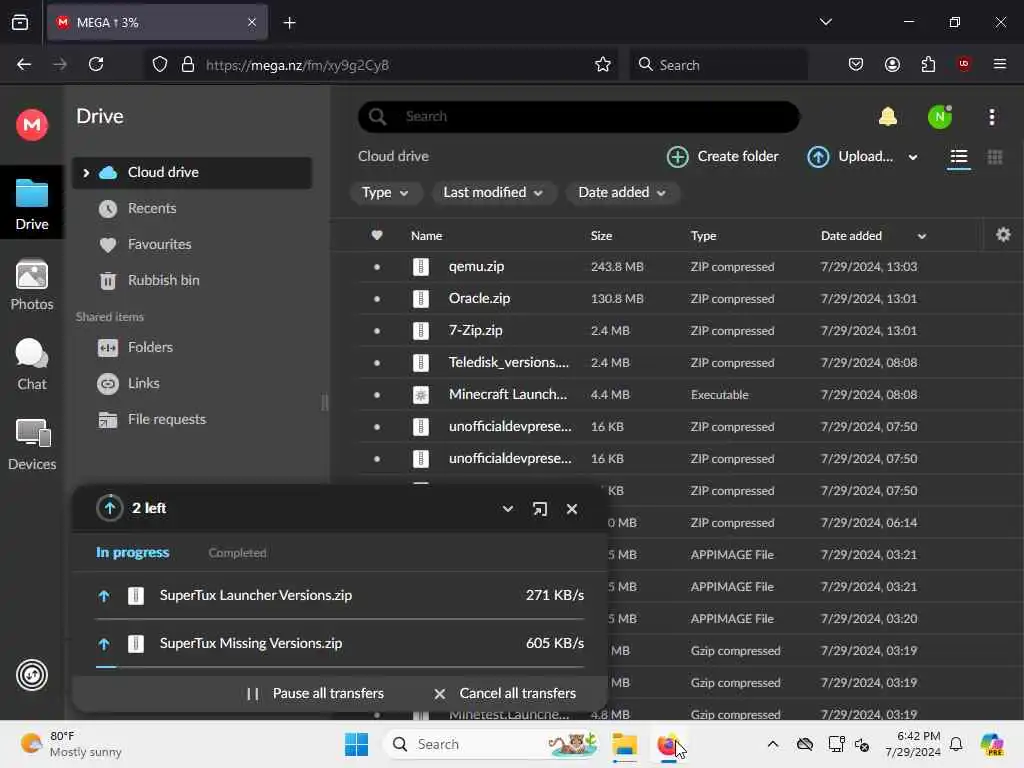Viewport: 1024px width, 768px height.
Task: Reload the current page
Action: [x=96, y=64]
